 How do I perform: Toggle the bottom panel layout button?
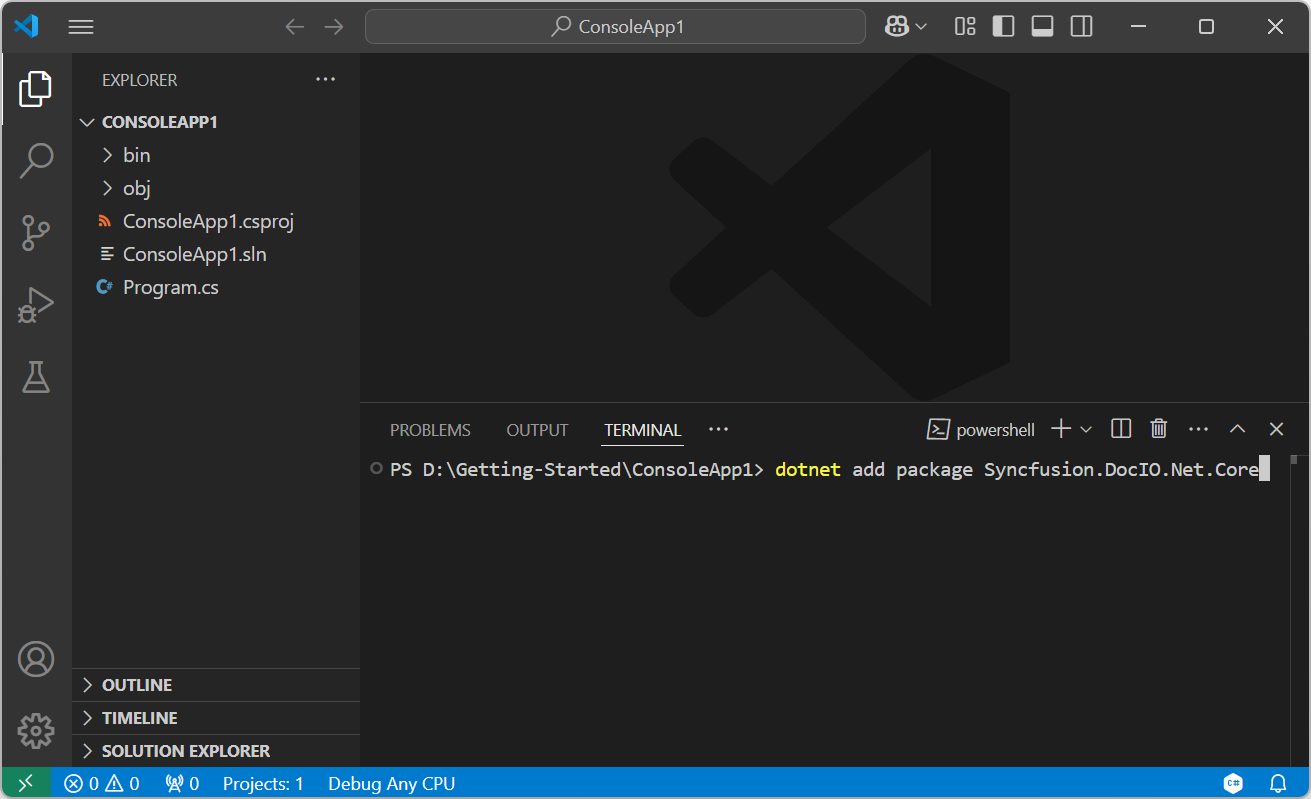[1042, 27]
